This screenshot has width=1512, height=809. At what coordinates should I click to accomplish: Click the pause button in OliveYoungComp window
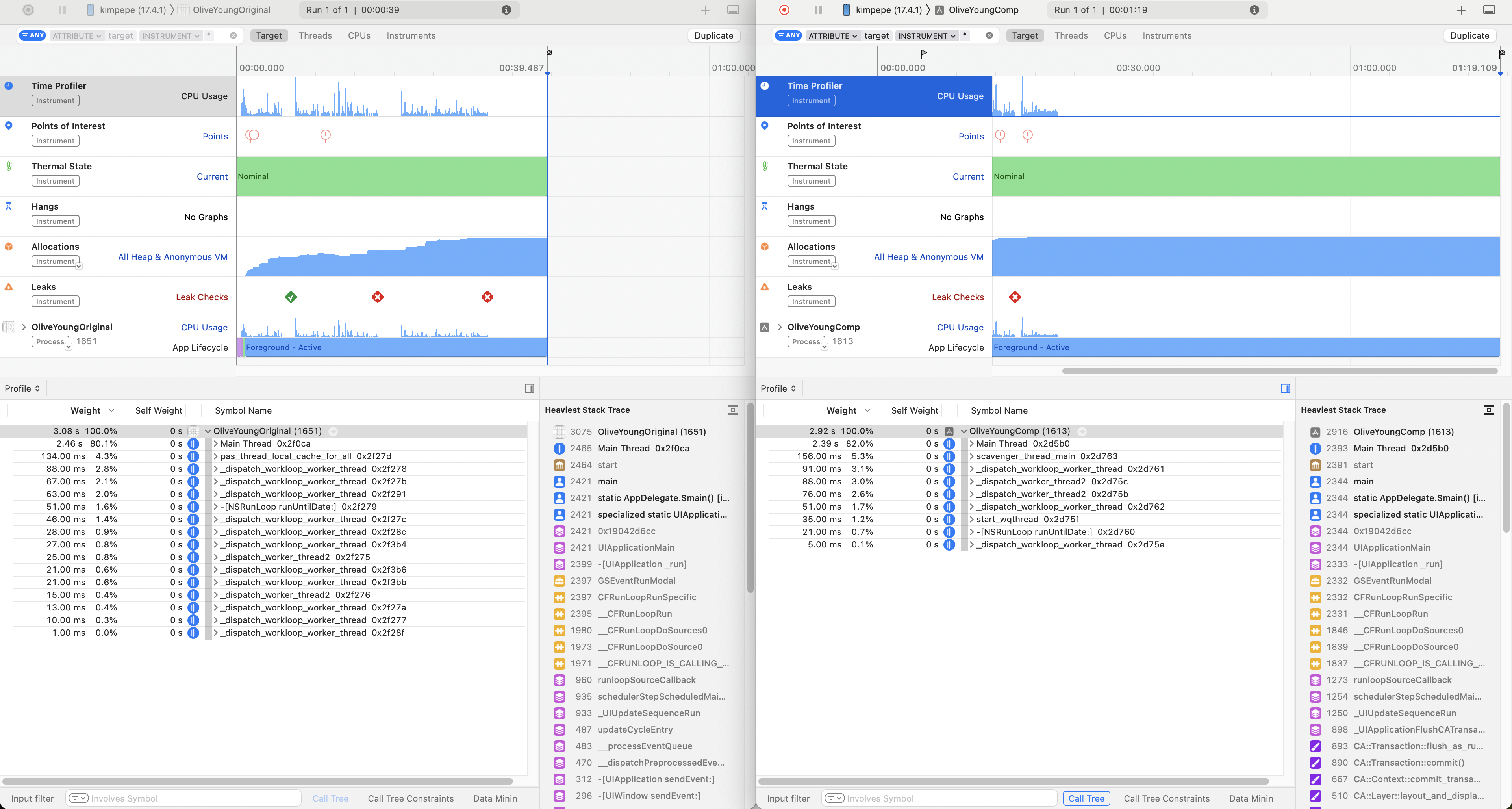coord(818,10)
